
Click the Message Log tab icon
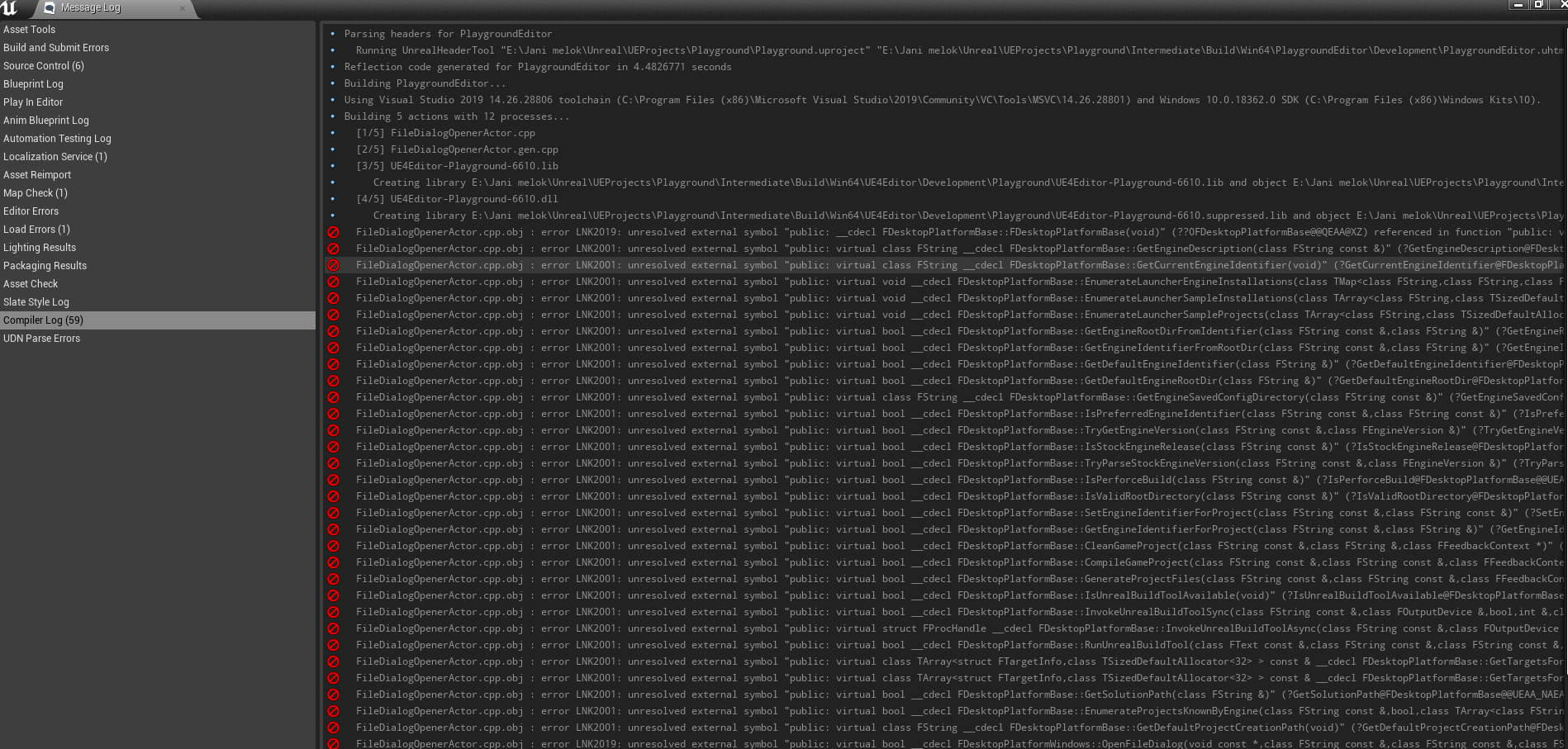click(x=50, y=8)
